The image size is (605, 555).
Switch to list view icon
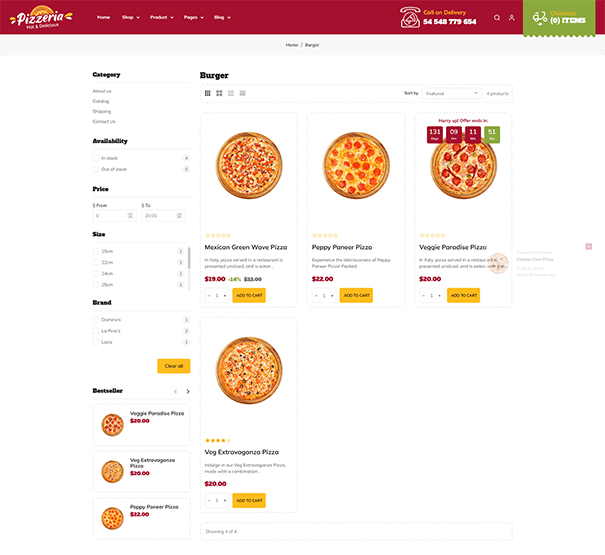(231, 93)
